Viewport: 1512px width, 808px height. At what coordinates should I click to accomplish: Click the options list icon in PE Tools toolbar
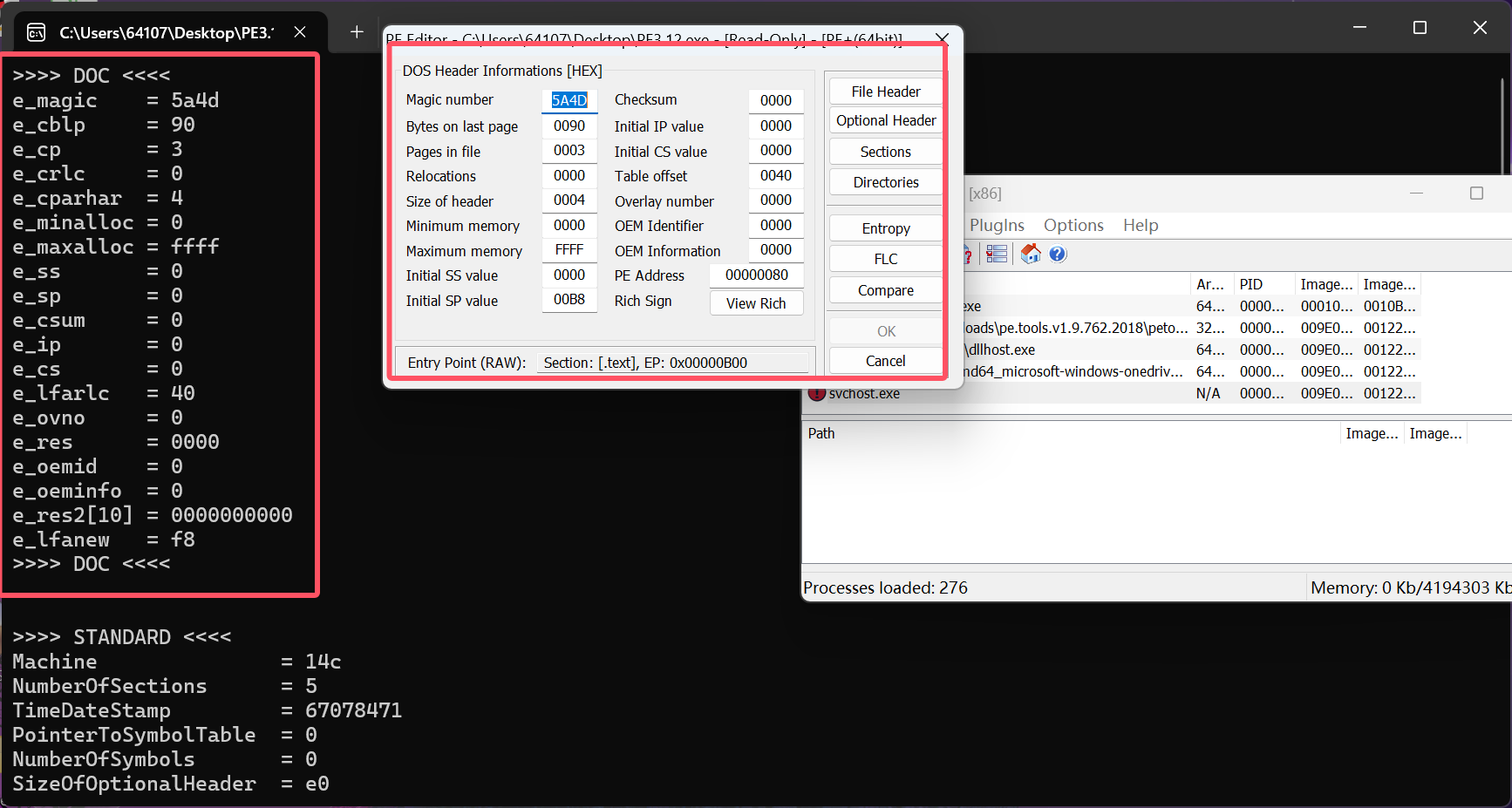997,254
